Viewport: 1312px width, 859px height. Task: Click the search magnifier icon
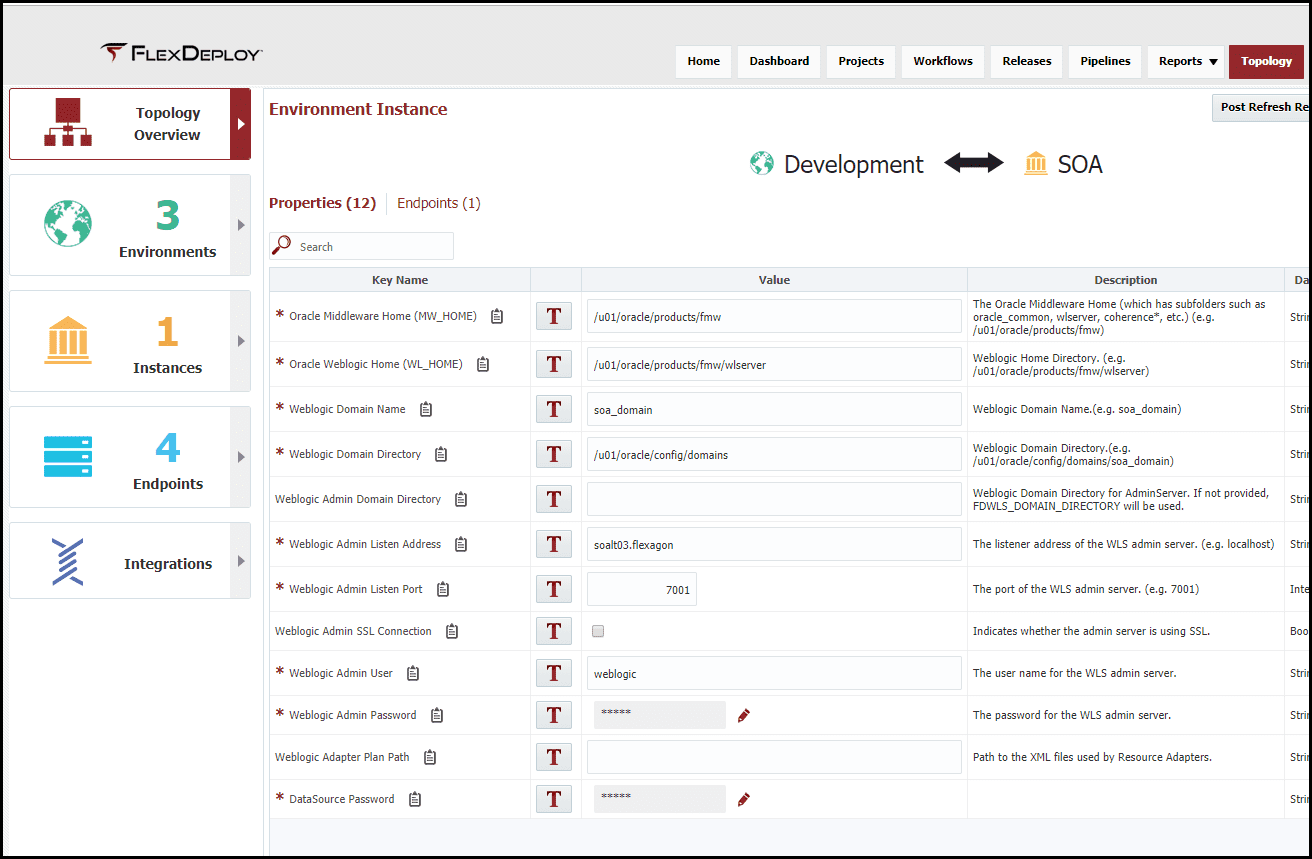[x=282, y=246]
